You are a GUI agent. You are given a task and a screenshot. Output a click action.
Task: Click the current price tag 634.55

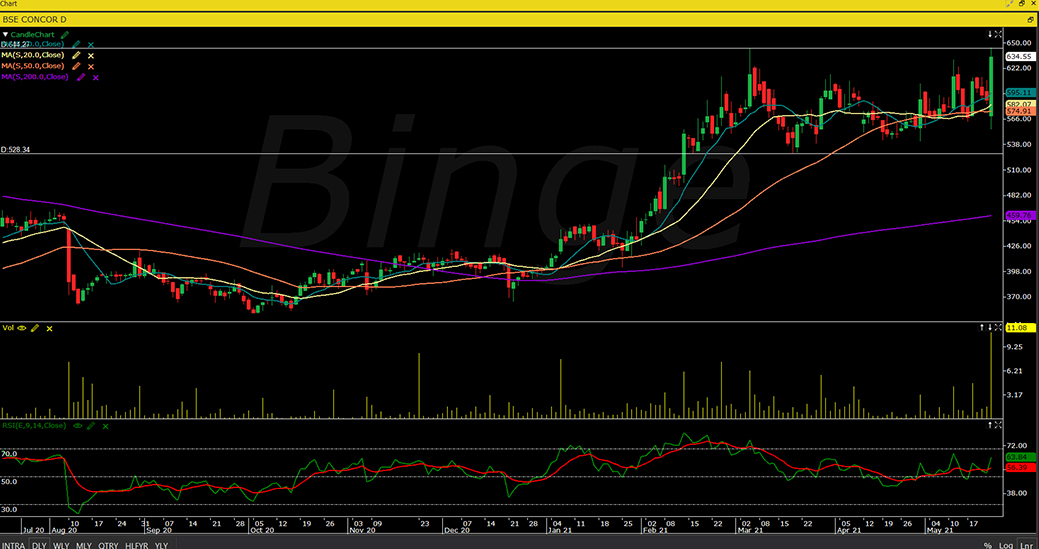click(x=1020, y=57)
